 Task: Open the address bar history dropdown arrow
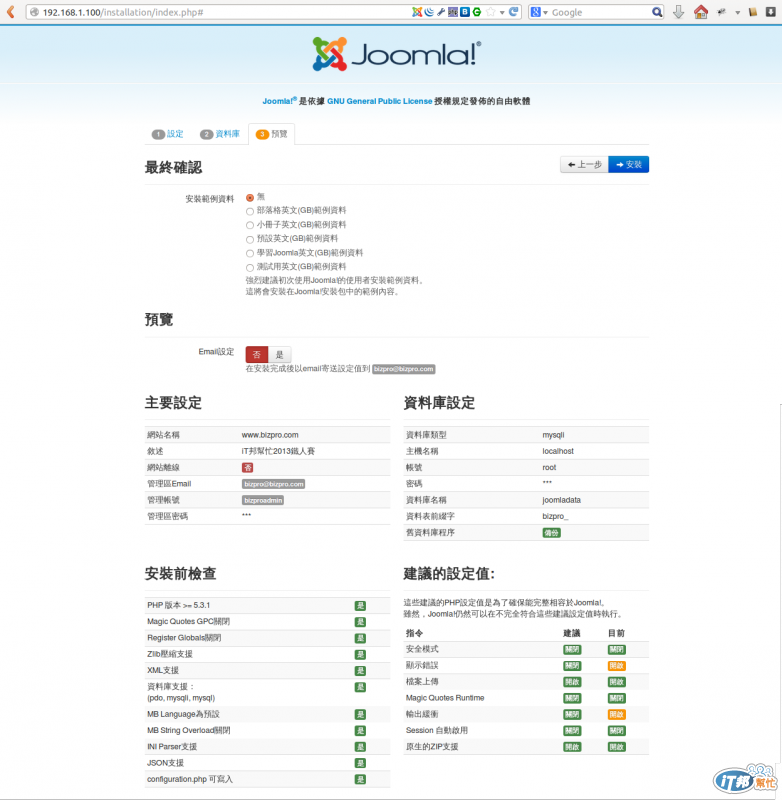click(502, 12)
